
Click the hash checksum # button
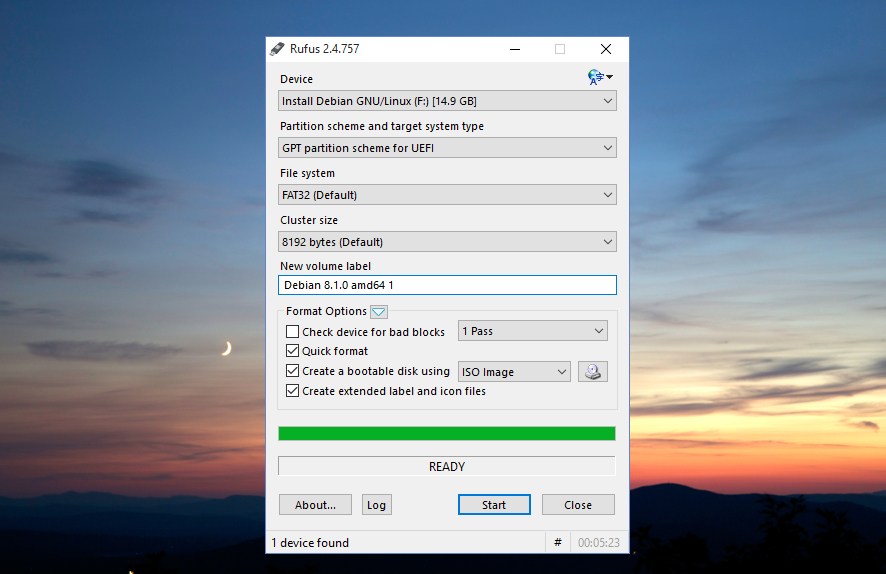pos(558,542)
